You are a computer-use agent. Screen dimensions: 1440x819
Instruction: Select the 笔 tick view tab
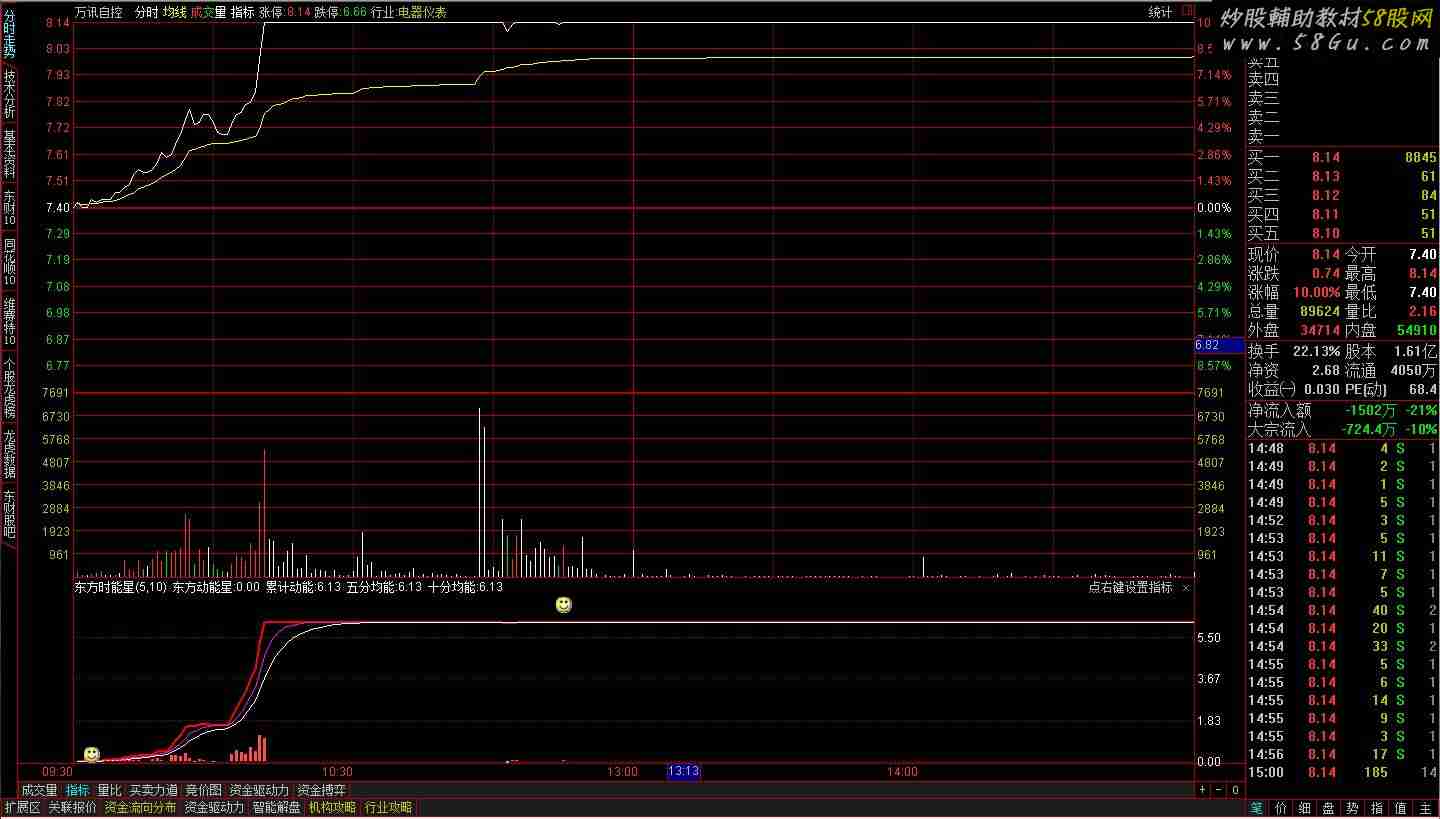[x=1257, y=808]
